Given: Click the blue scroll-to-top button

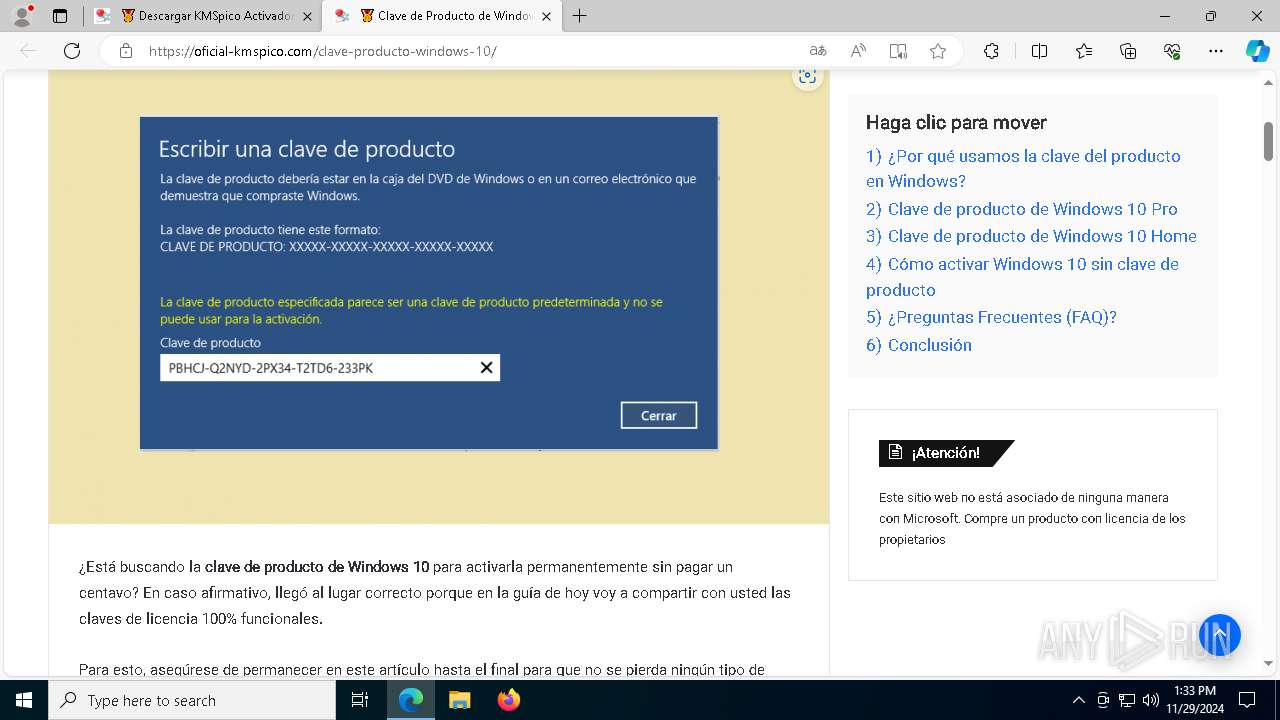Looking at the screenshot, I should tap(1220, 635).
